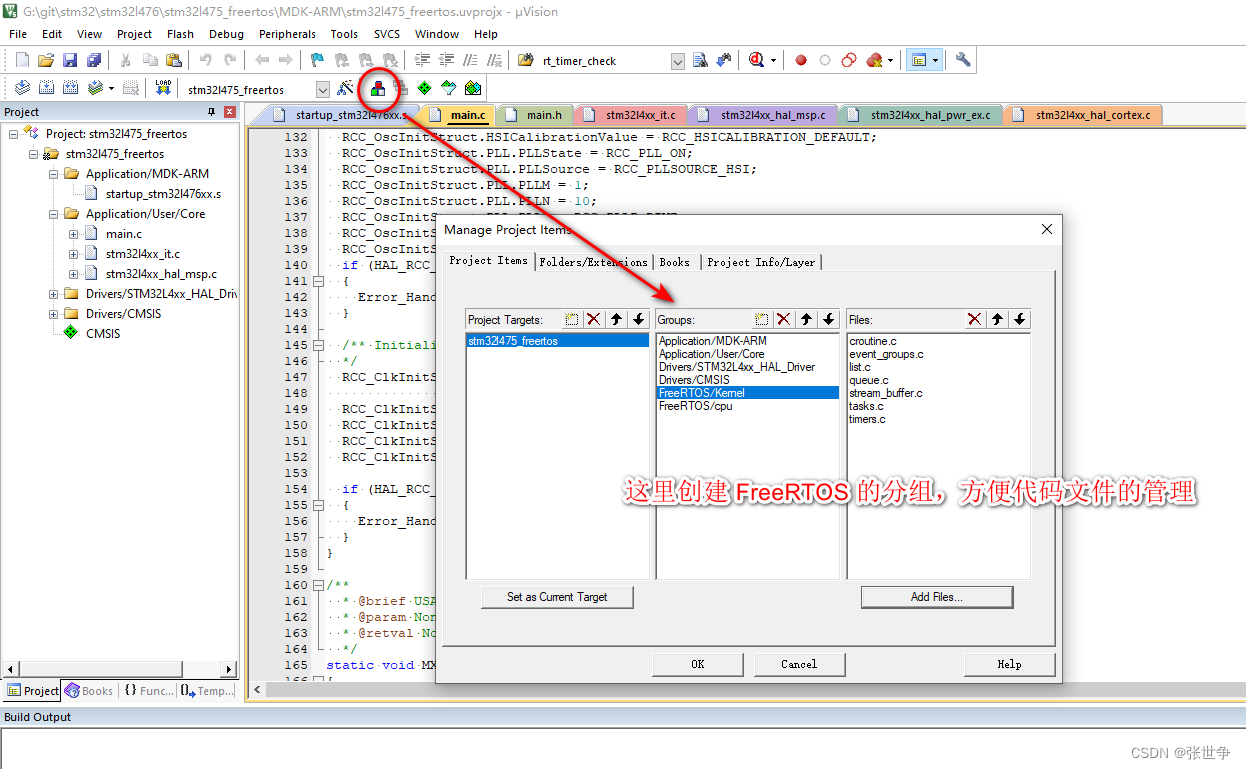Open the Window layout button dropdown arrow

(x=935, y=60)
